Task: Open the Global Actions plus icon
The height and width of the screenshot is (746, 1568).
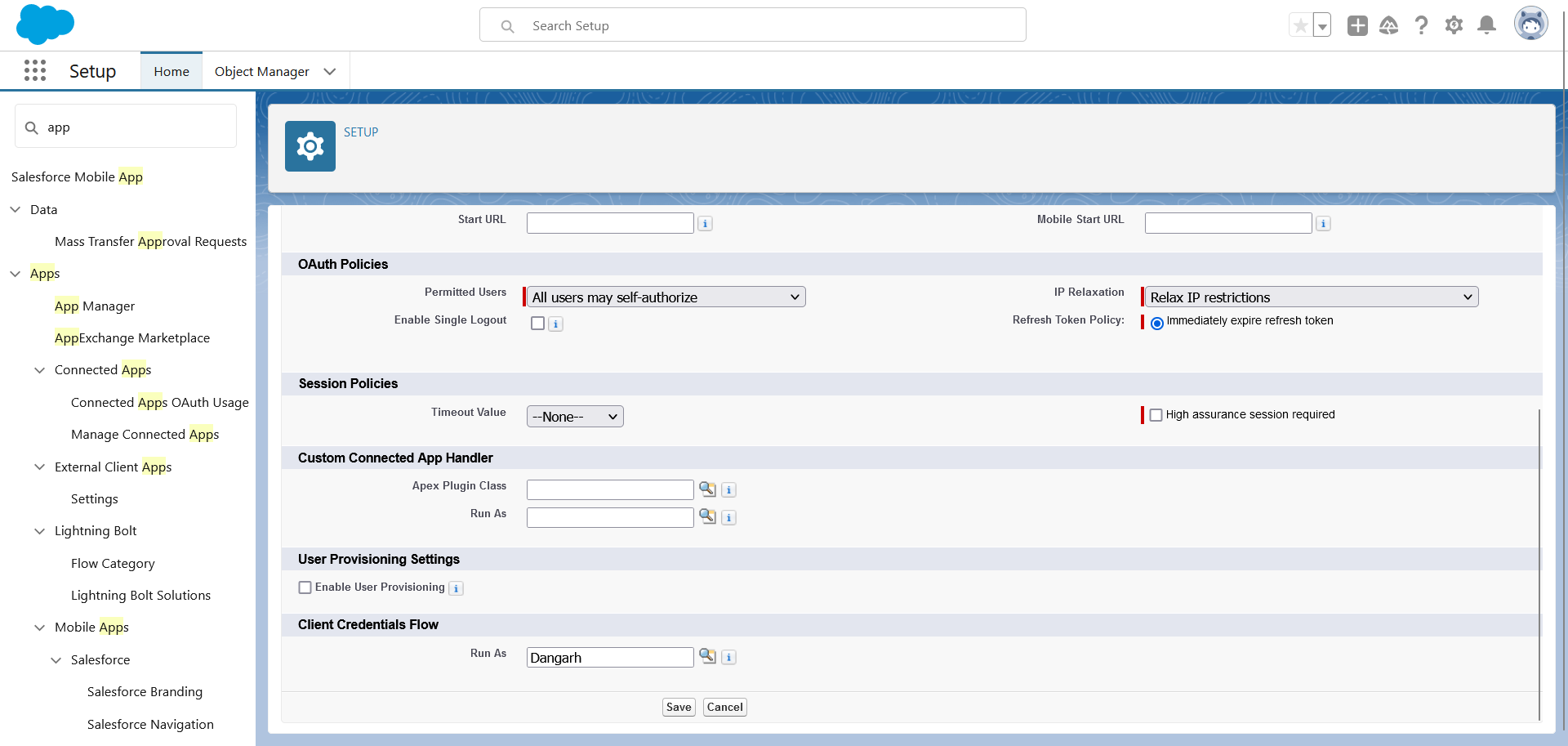Action: 1357,25
